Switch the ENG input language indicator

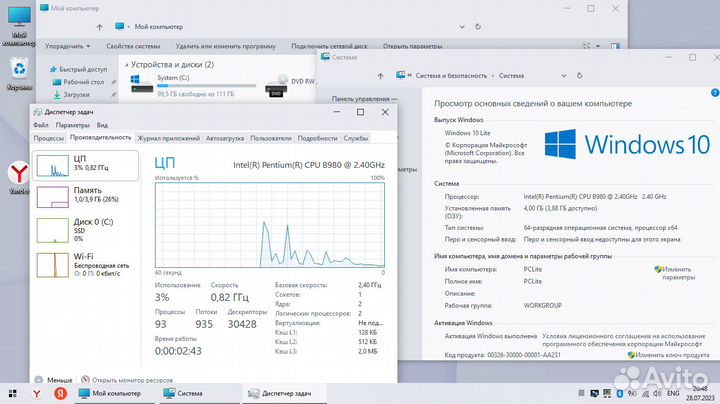(x=673, y=393)
